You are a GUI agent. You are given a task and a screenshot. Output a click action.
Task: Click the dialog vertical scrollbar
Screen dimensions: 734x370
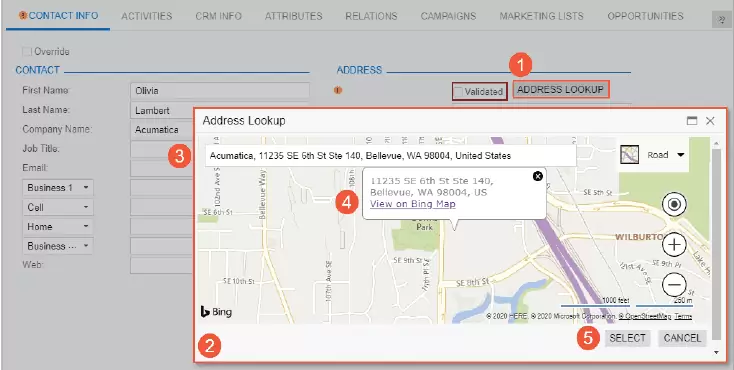click(x=716, y=244)
